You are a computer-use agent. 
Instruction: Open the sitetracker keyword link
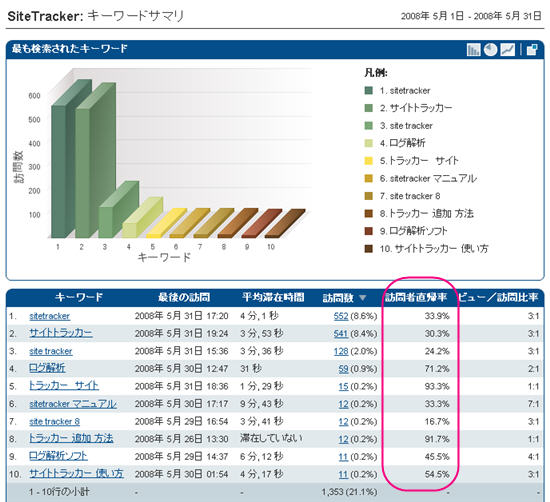[x=49, y=316]
